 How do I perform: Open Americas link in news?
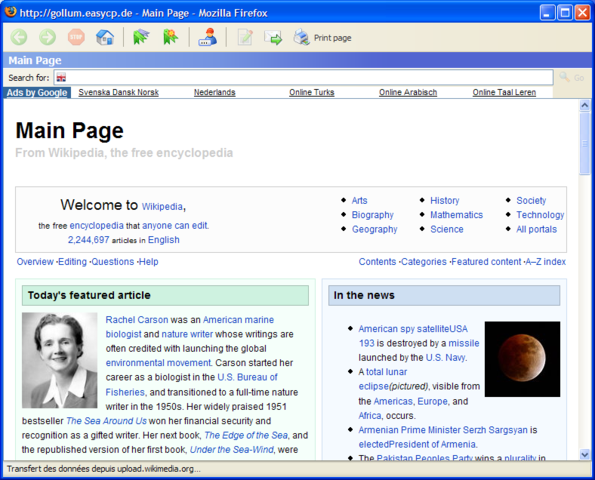click(393, 401)
